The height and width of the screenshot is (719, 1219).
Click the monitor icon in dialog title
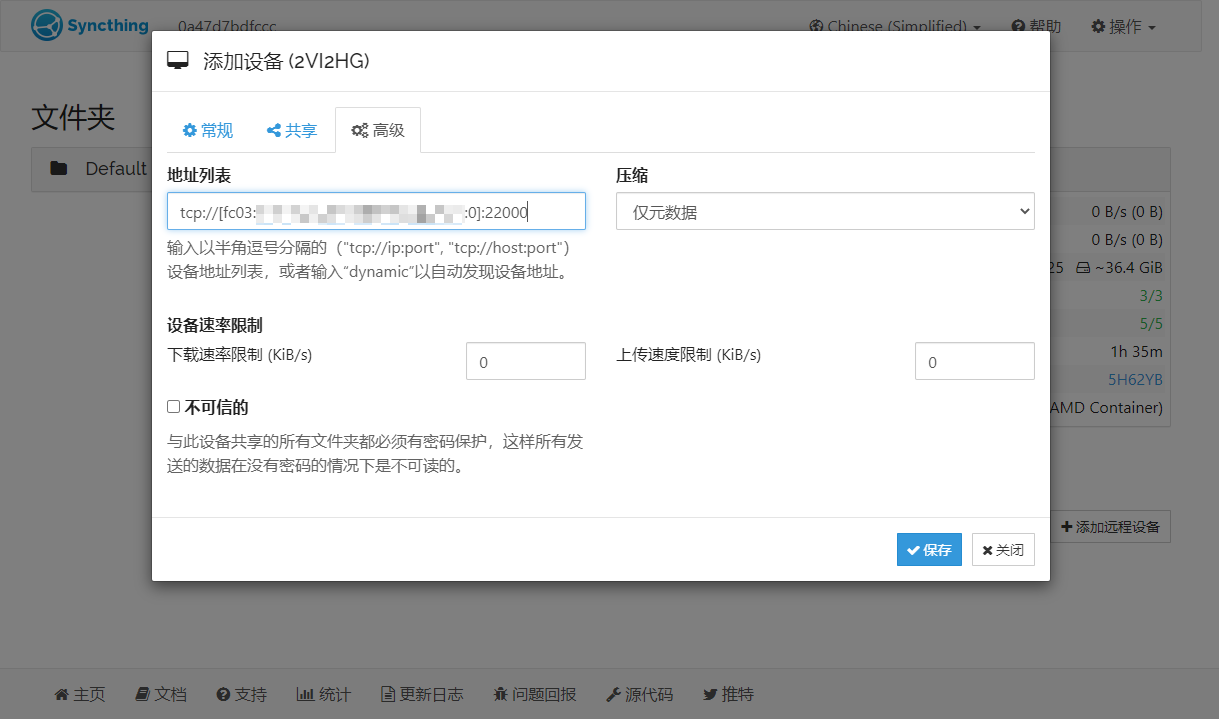click(177, 61)
